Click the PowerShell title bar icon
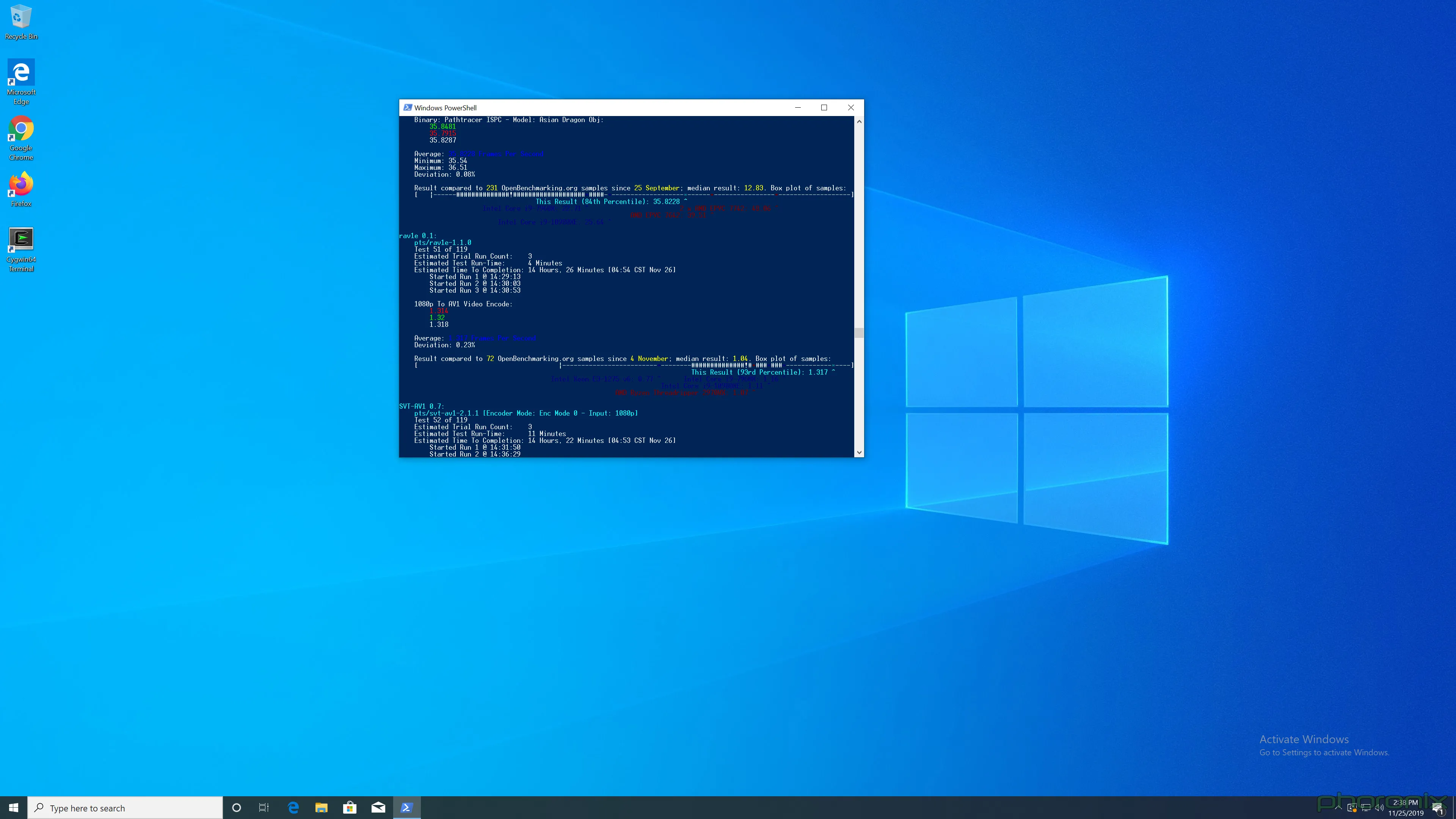This screenshot has width=1456, height=819. pos(408,107)
